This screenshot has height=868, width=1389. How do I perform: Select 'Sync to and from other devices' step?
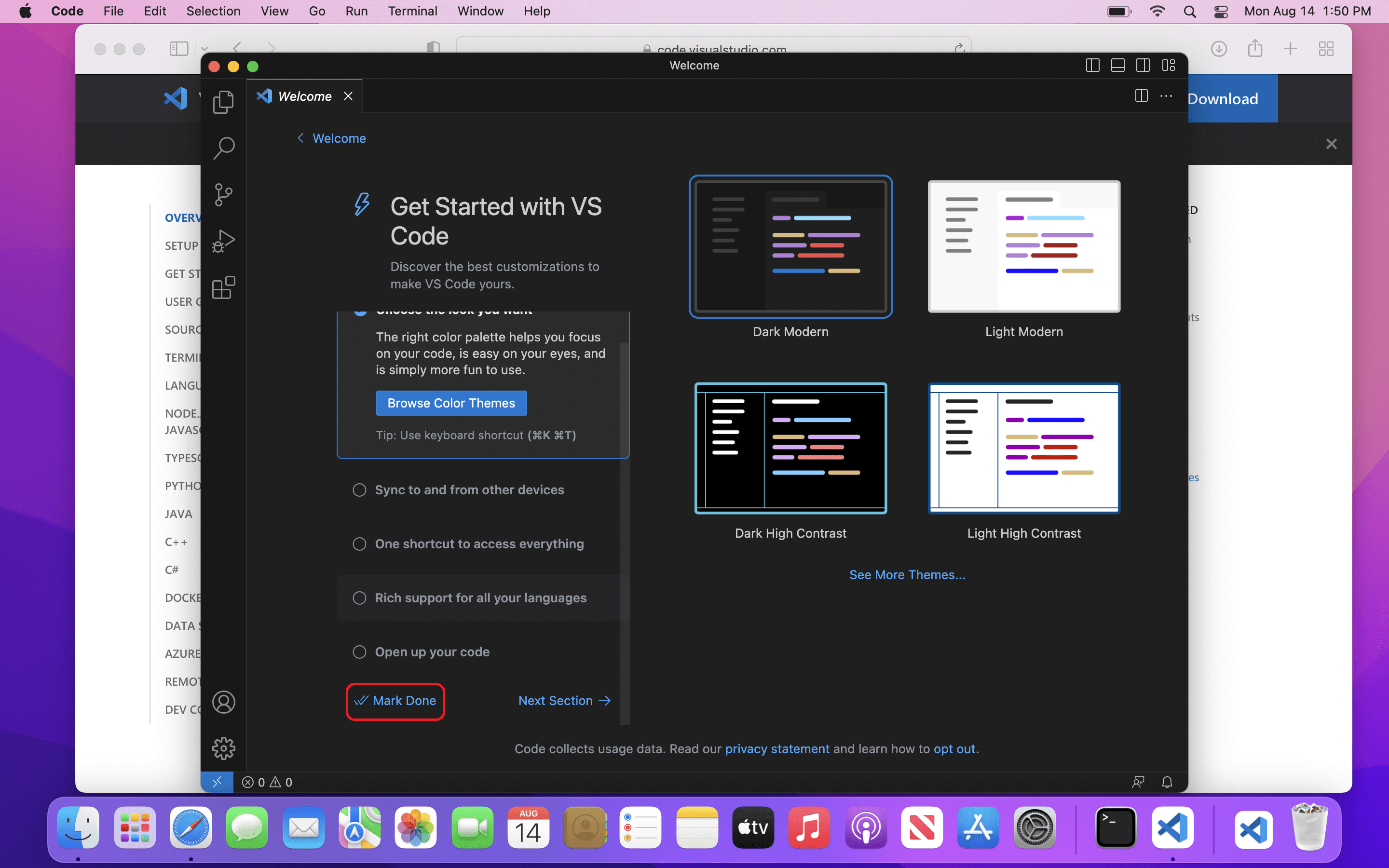(x=469, y=489)
